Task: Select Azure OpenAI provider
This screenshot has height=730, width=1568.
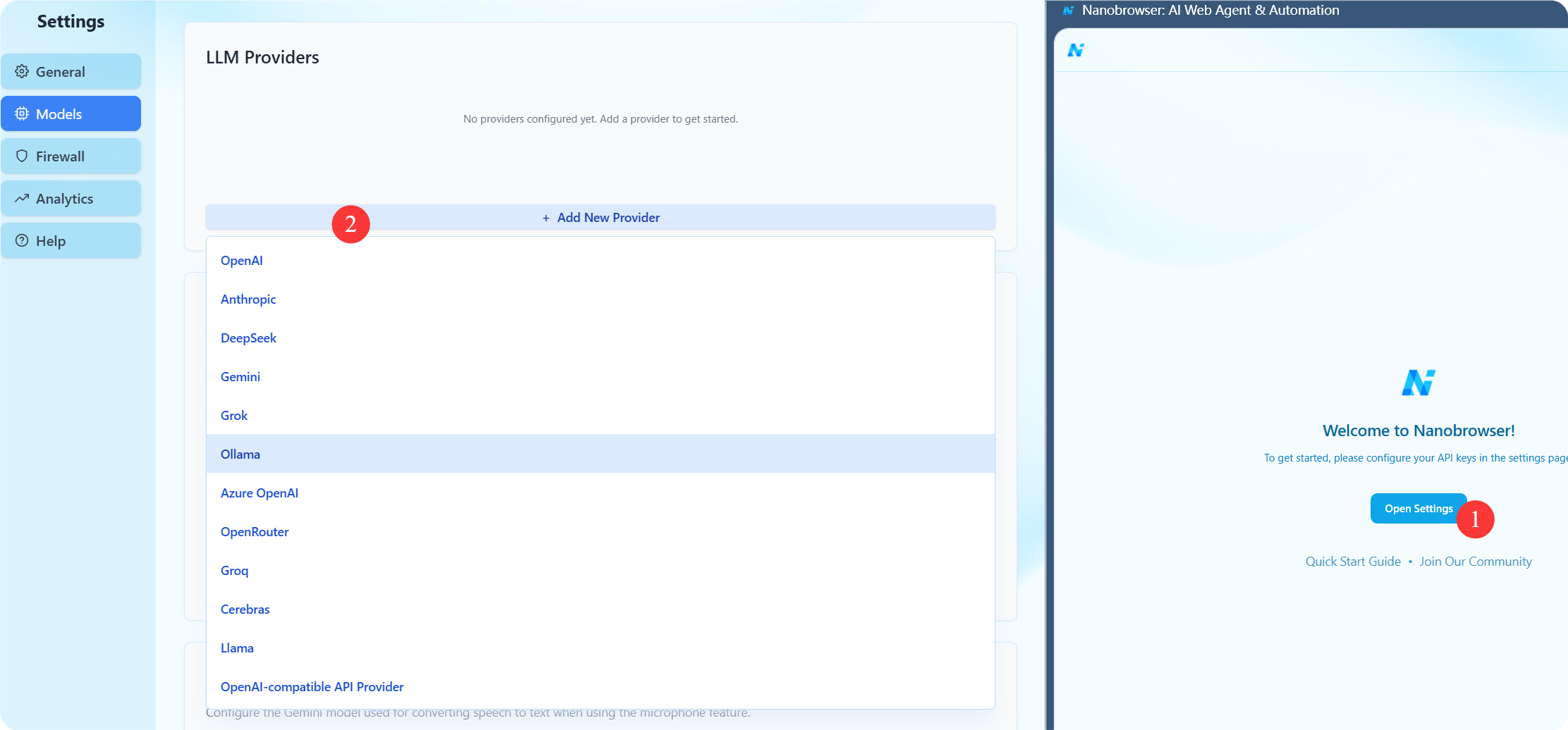Action: point(259,493)
